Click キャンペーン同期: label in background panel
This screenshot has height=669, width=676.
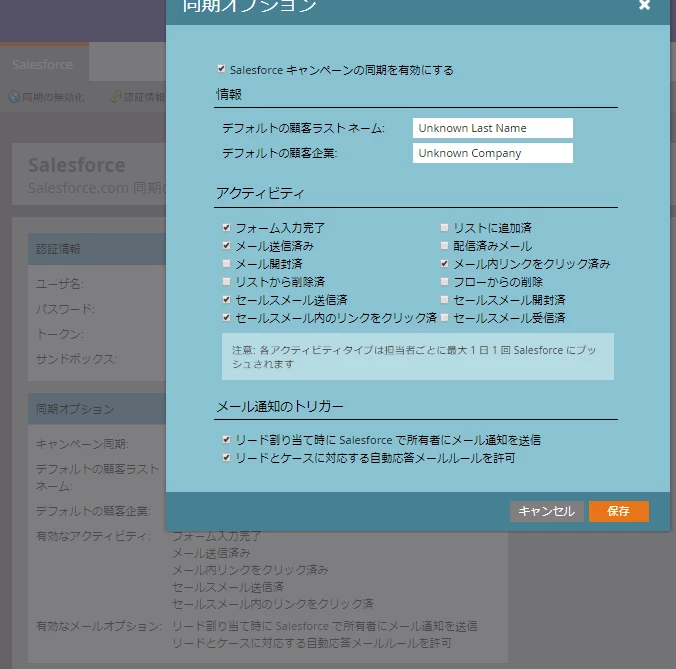click(x=82, y=444)
